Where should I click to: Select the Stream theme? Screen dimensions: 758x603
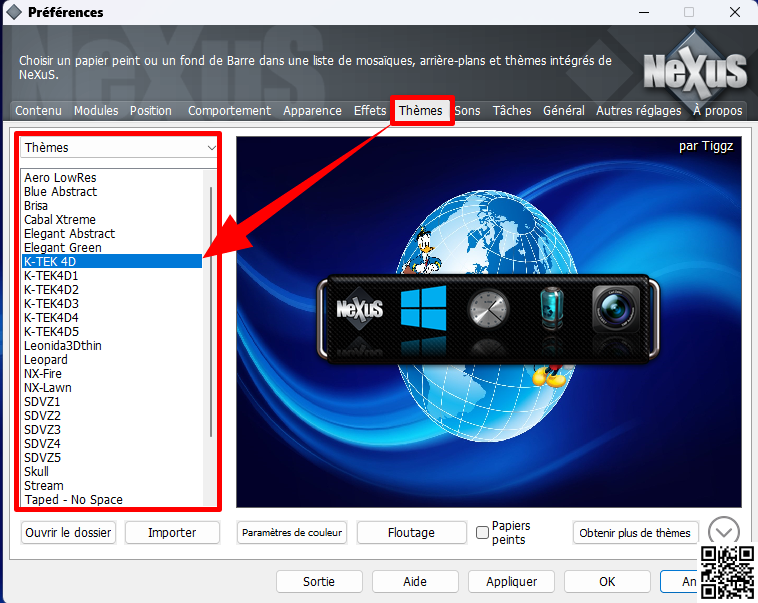(112, 486)
